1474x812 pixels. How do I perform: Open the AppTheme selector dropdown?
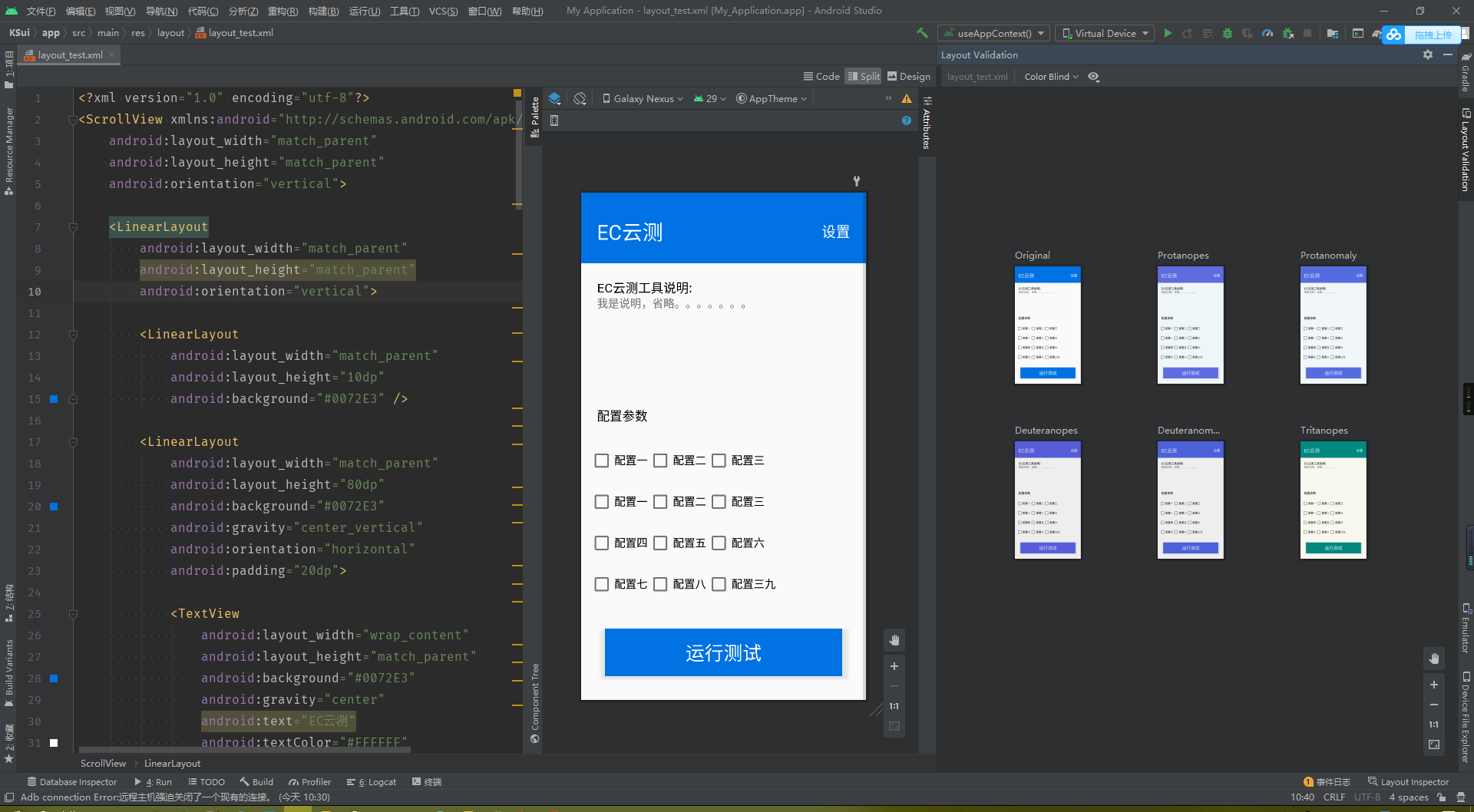tap(771, 98)
